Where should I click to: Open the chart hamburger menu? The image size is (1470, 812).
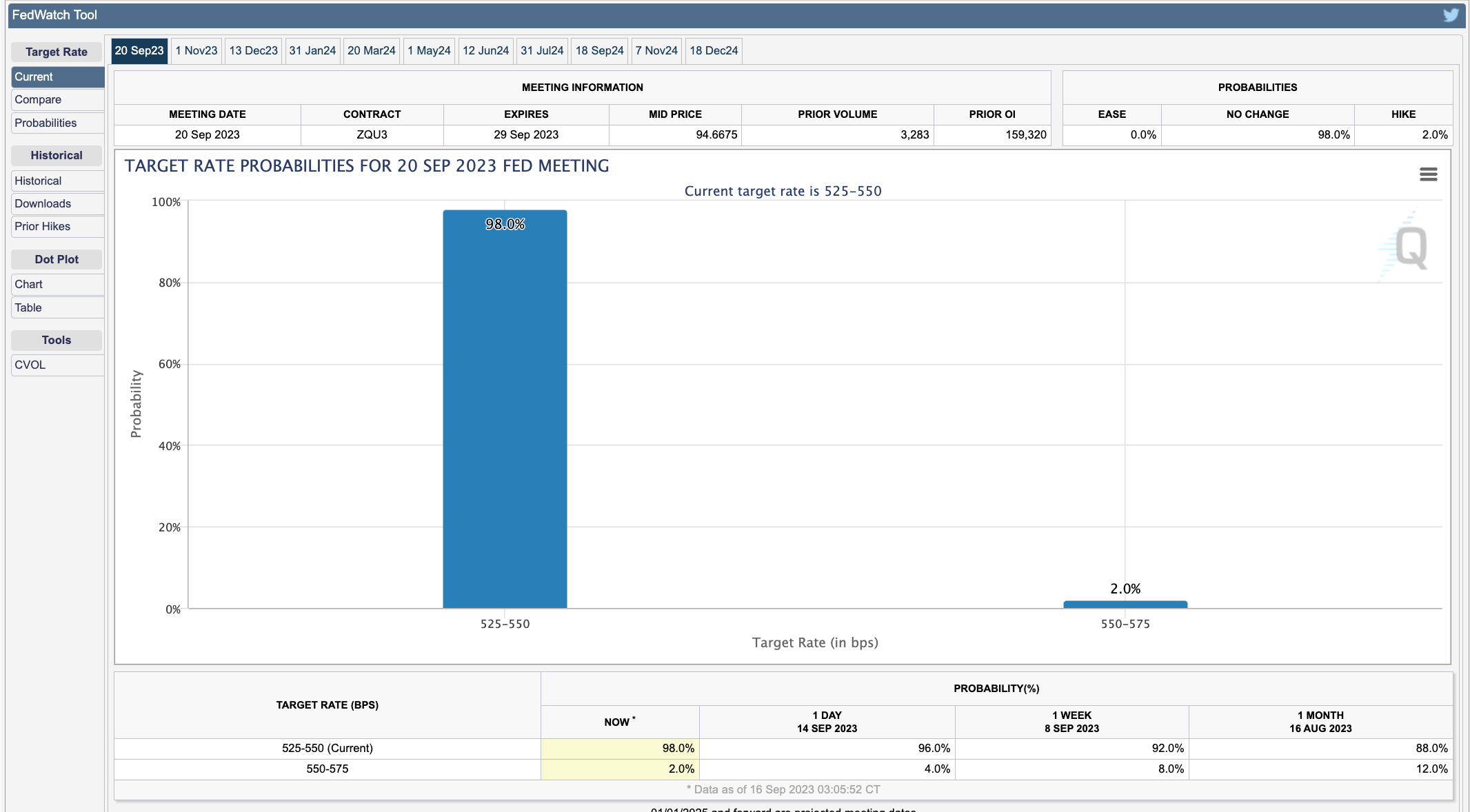[1428, 174]
